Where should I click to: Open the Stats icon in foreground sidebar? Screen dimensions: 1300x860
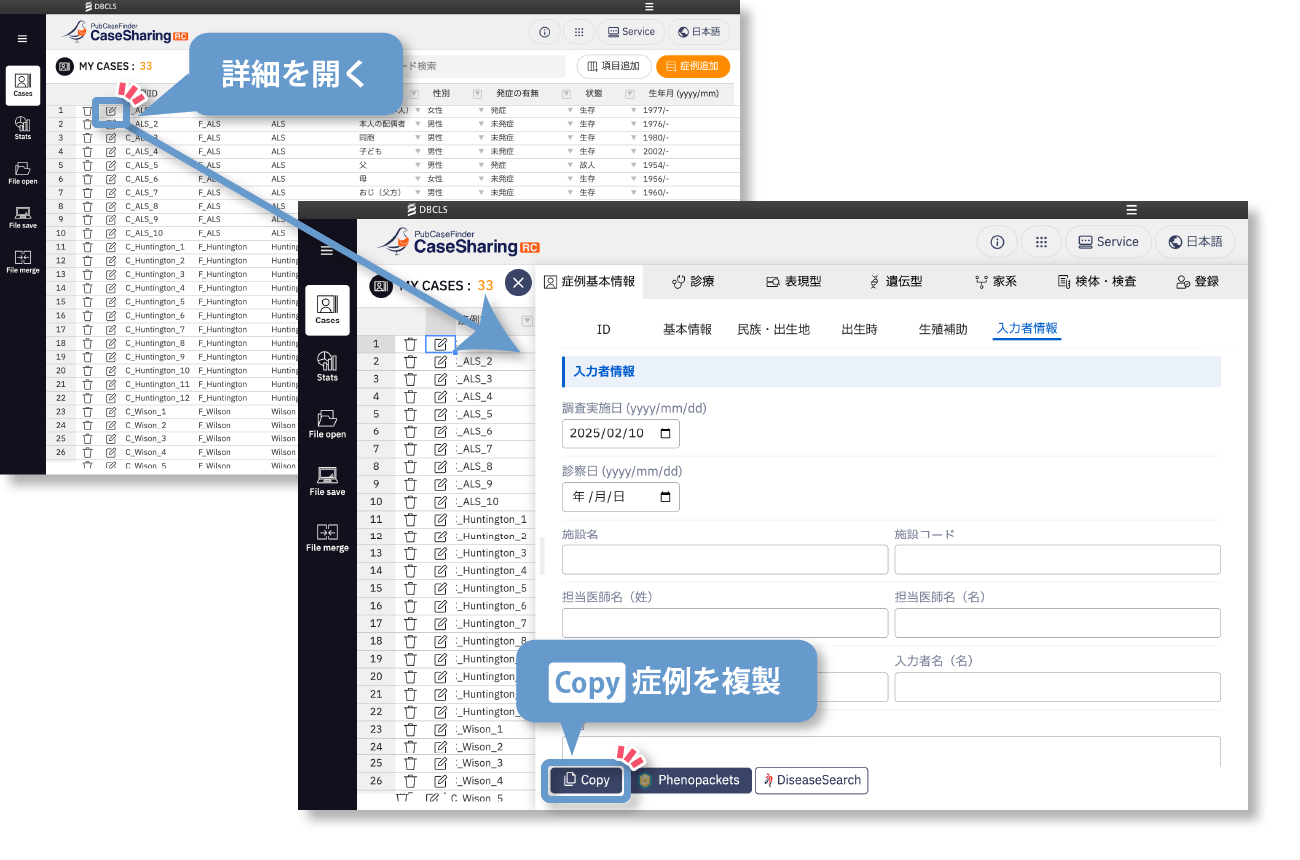tap(327, 366)
